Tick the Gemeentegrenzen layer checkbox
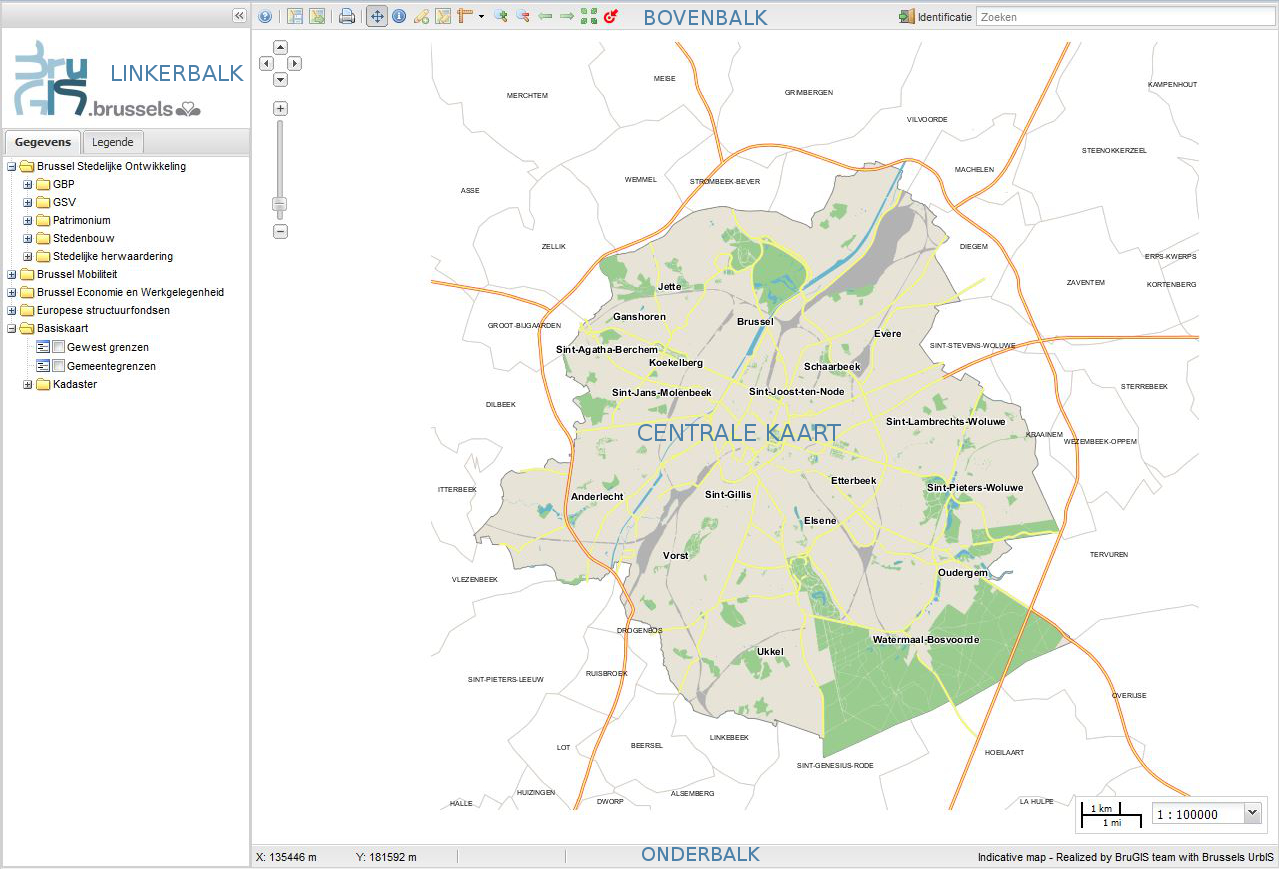Screen dimensions: 1279x869 (58, 366)
